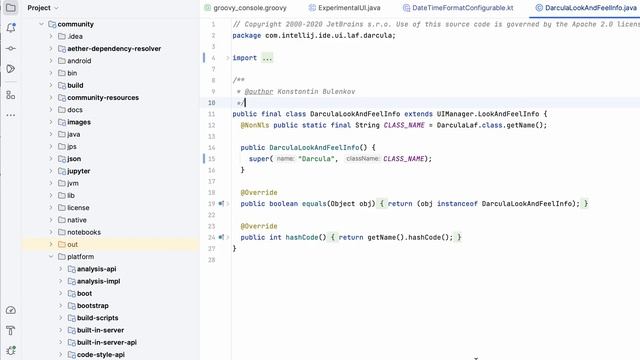The height and width of the screenshot is (360, 640).
Task: Click line number 11 in gutter
Action: pos(211,114)
